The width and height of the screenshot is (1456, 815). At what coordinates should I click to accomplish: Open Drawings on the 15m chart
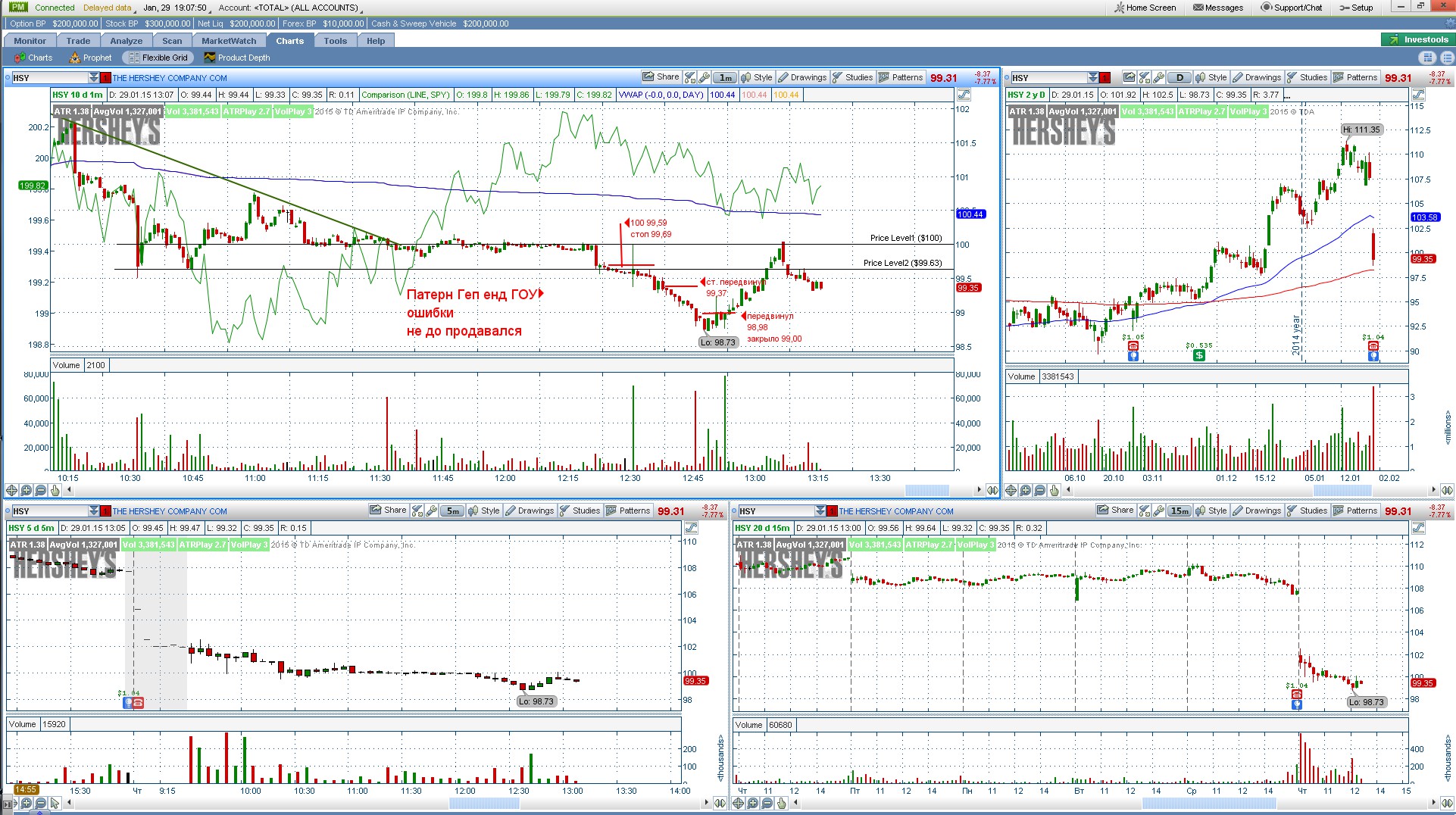[x=1256, y=511]
